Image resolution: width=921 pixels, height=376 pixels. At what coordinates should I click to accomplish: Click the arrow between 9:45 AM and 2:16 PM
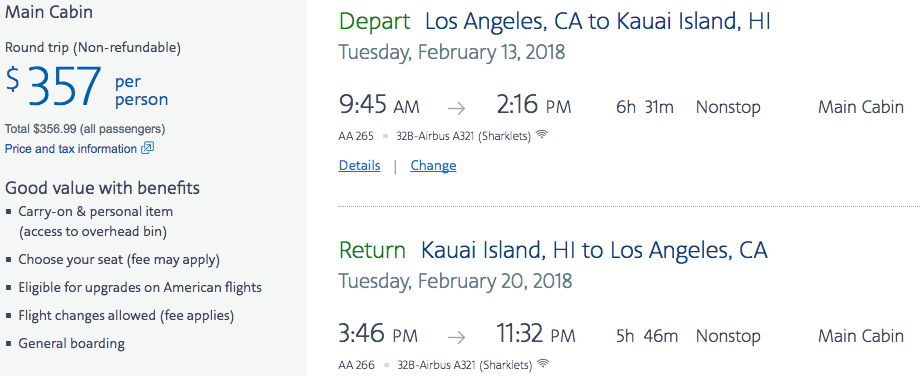click(456, 108)
